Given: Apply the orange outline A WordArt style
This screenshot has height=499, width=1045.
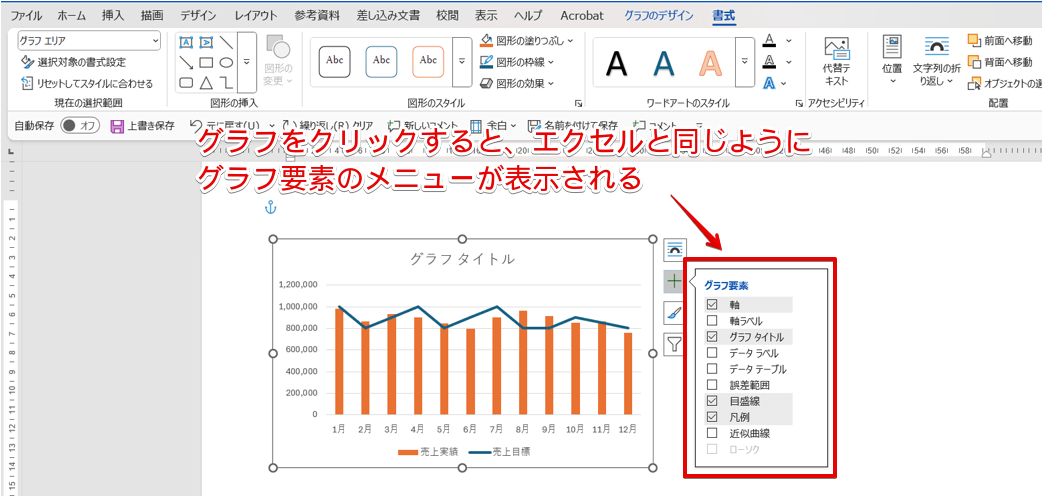Looking at the screenshot, I should tap(711, 63).
